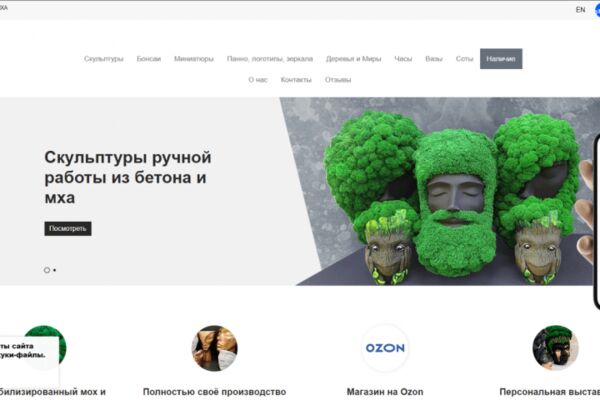Viewport: 600px width, 400px height.
Task: Go to Миниатюры section
Action: pos(194,59)
